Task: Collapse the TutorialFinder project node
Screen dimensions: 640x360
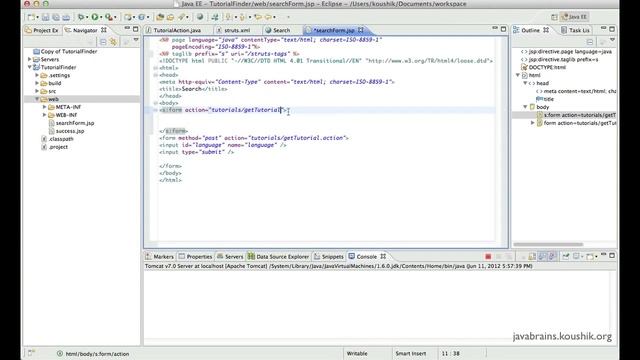Action: (29, 67)
